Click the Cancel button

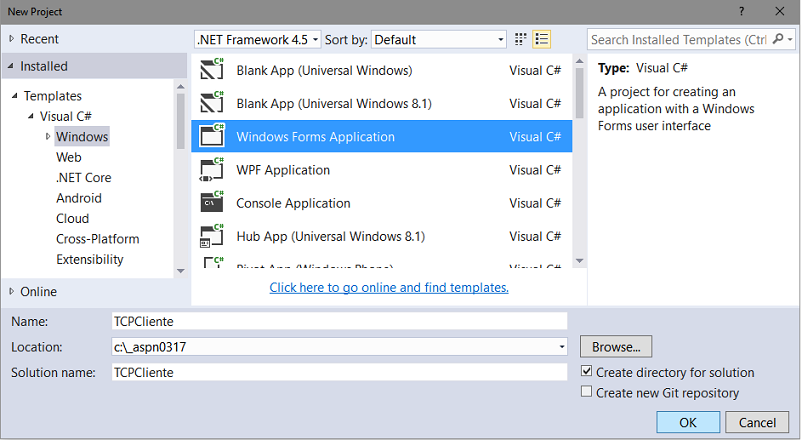tap(757, 422)
